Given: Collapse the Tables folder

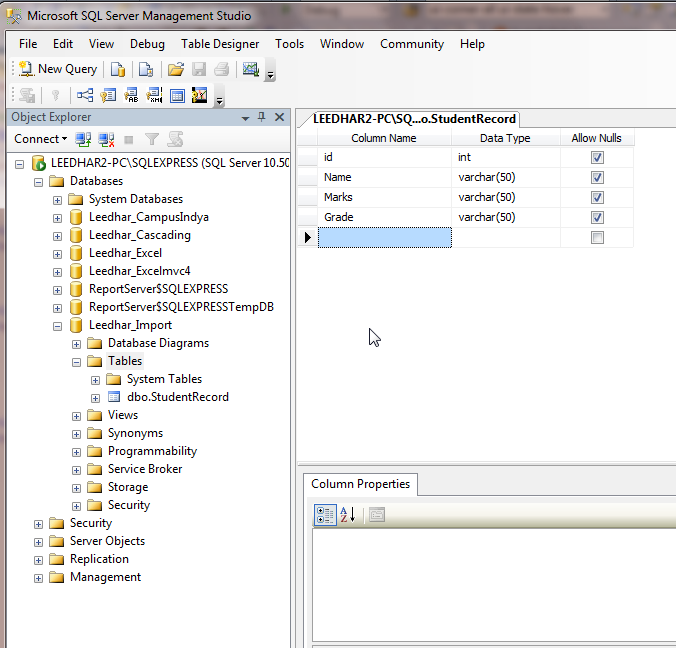Looking at the screenshot, I should [x=76, y=363].
